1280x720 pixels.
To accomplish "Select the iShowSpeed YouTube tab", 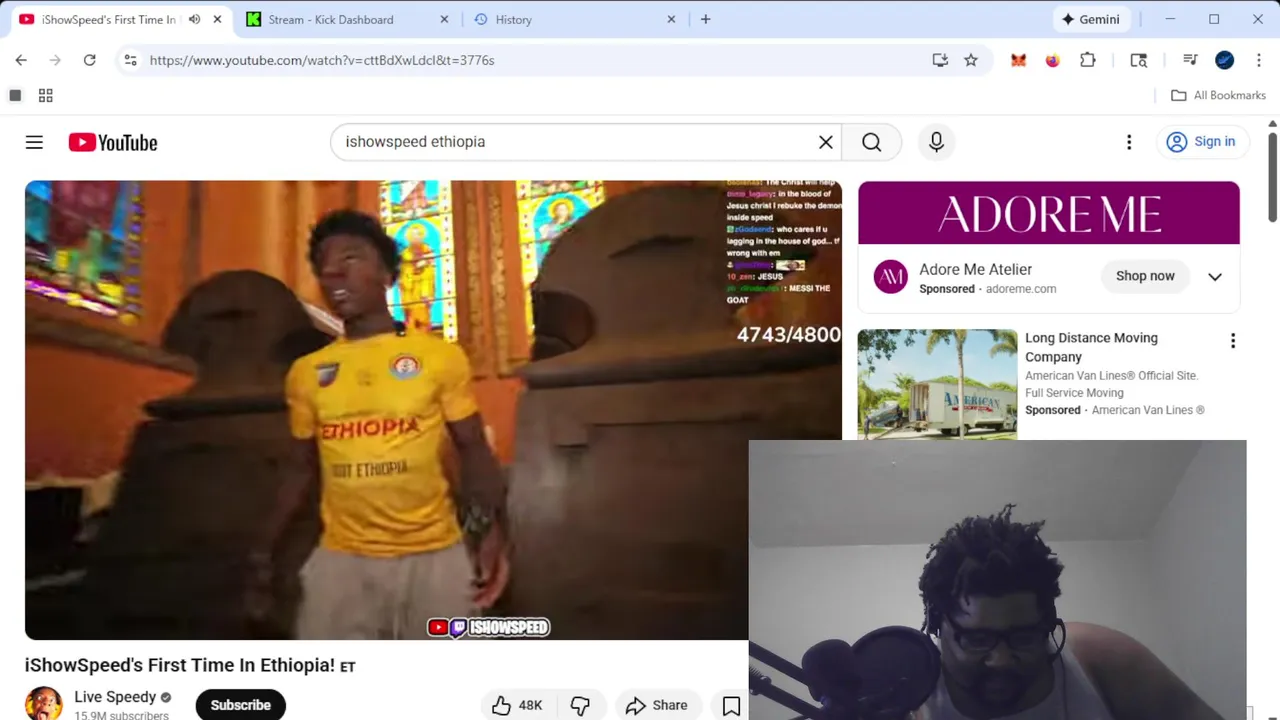I will pos(108,19).
